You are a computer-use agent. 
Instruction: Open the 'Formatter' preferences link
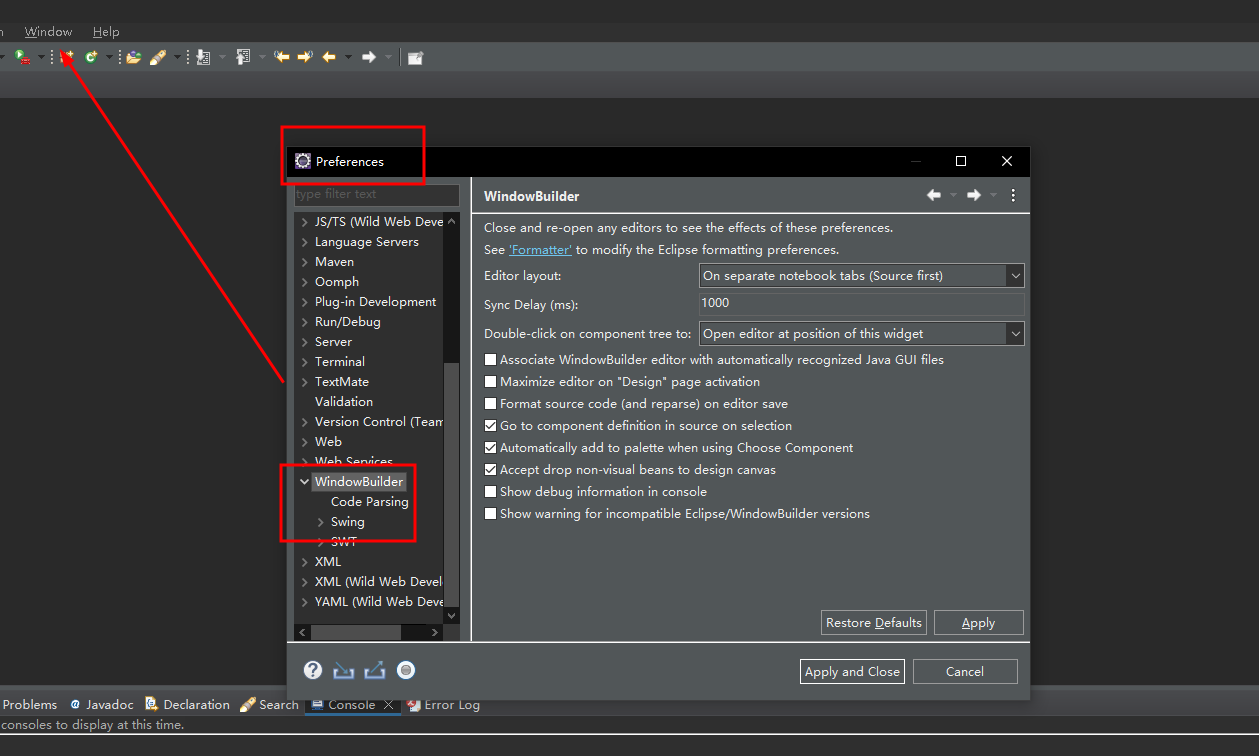click(540, 249)
